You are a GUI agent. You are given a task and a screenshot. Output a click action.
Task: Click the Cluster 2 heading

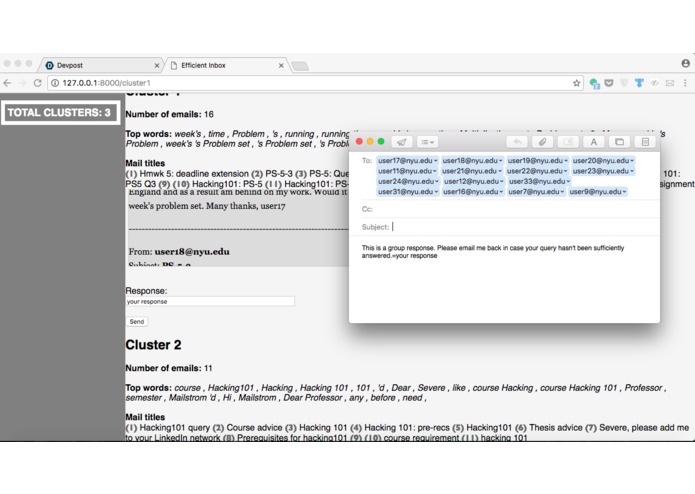click(x=153, y=345)
